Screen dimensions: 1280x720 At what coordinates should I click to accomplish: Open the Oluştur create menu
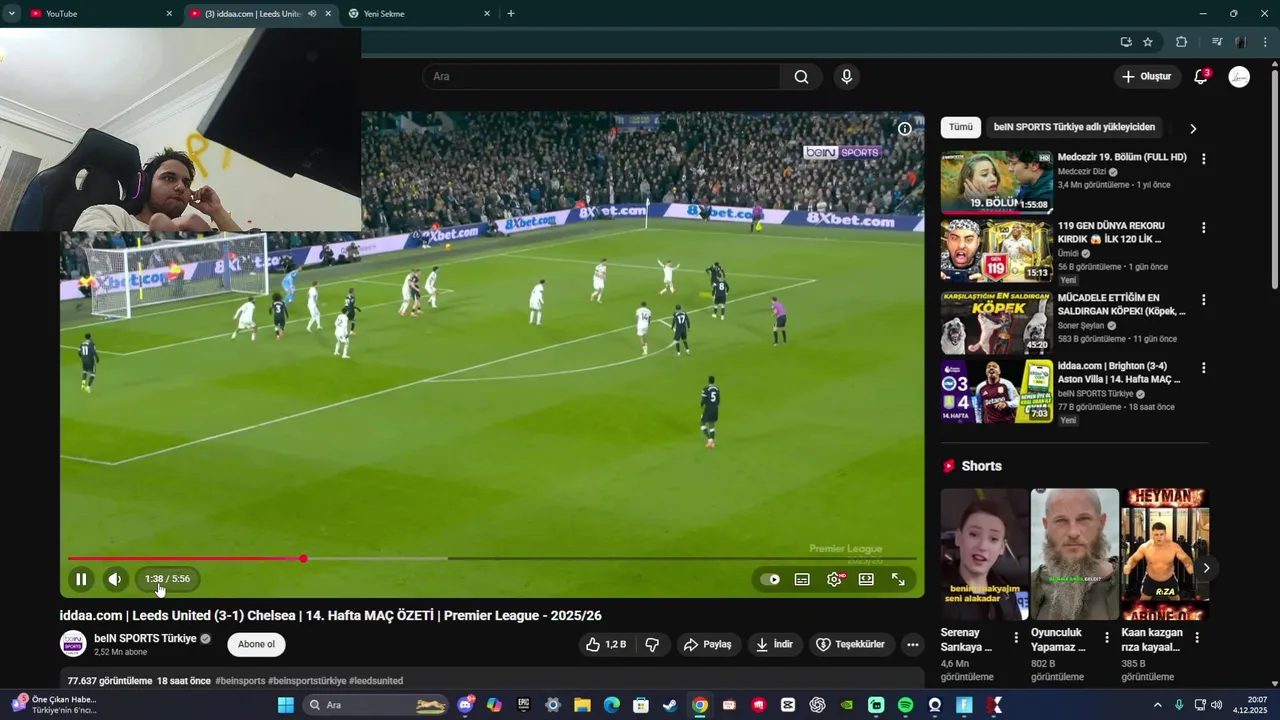(x=1146, y=77)
